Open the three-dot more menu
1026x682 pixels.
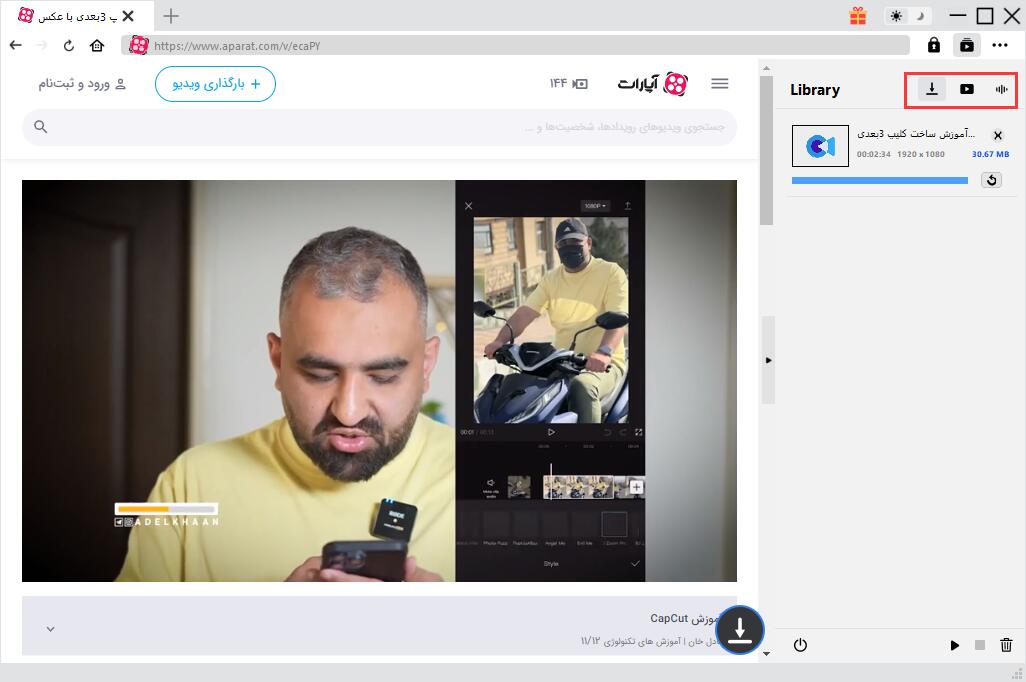[1000, 45]
